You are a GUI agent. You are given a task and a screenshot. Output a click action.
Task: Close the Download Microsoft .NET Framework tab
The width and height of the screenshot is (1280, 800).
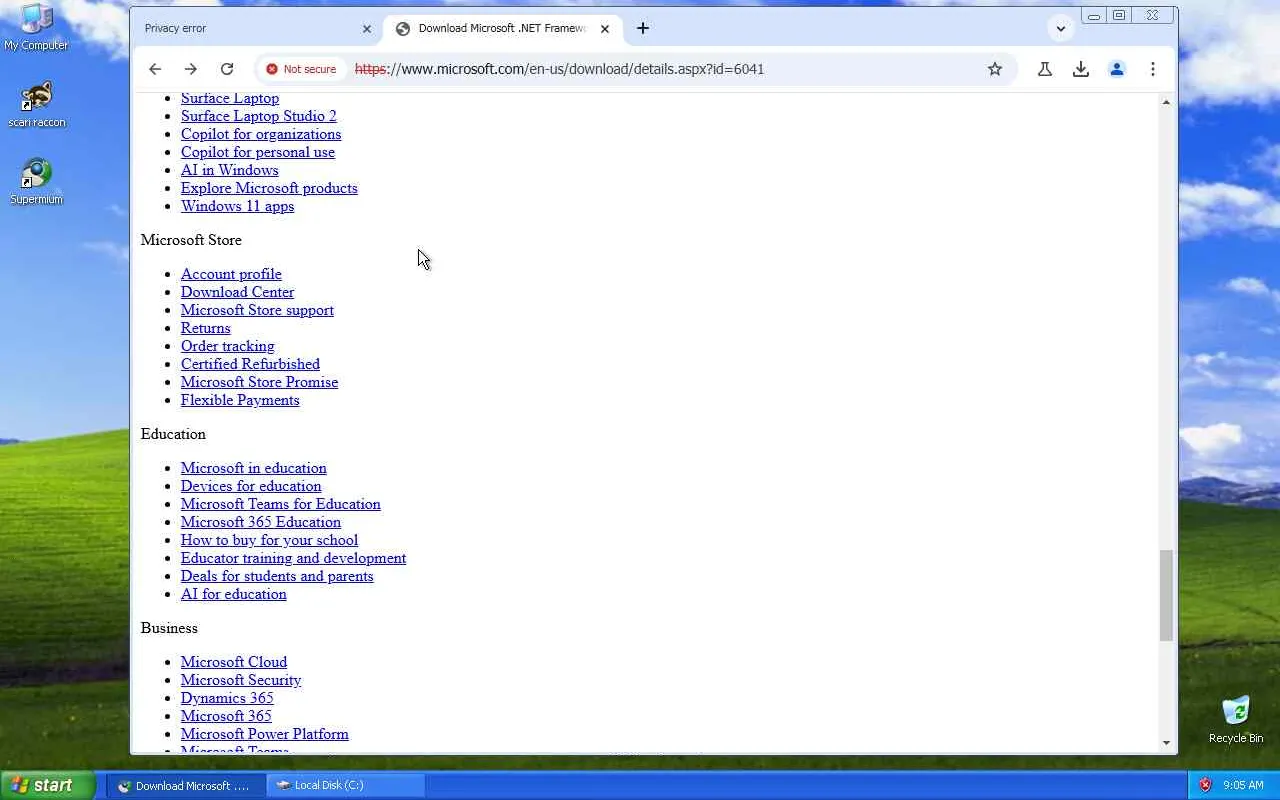[x=605, y=29]
